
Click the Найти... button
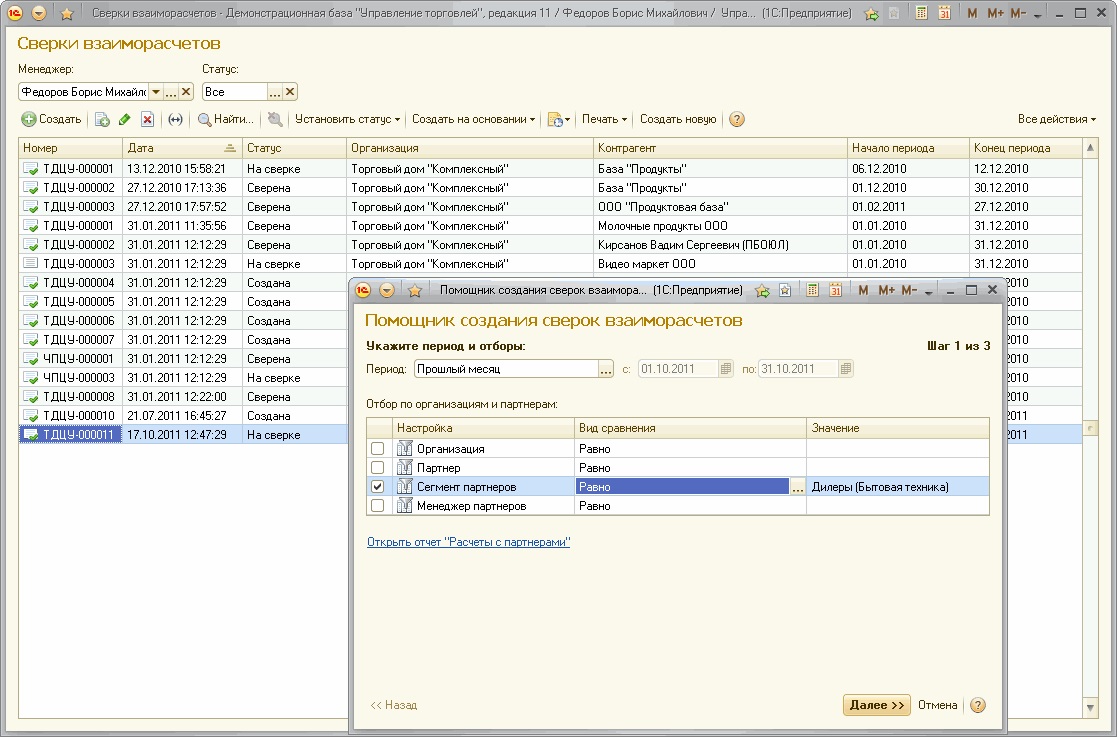click(x=226, y=120)
